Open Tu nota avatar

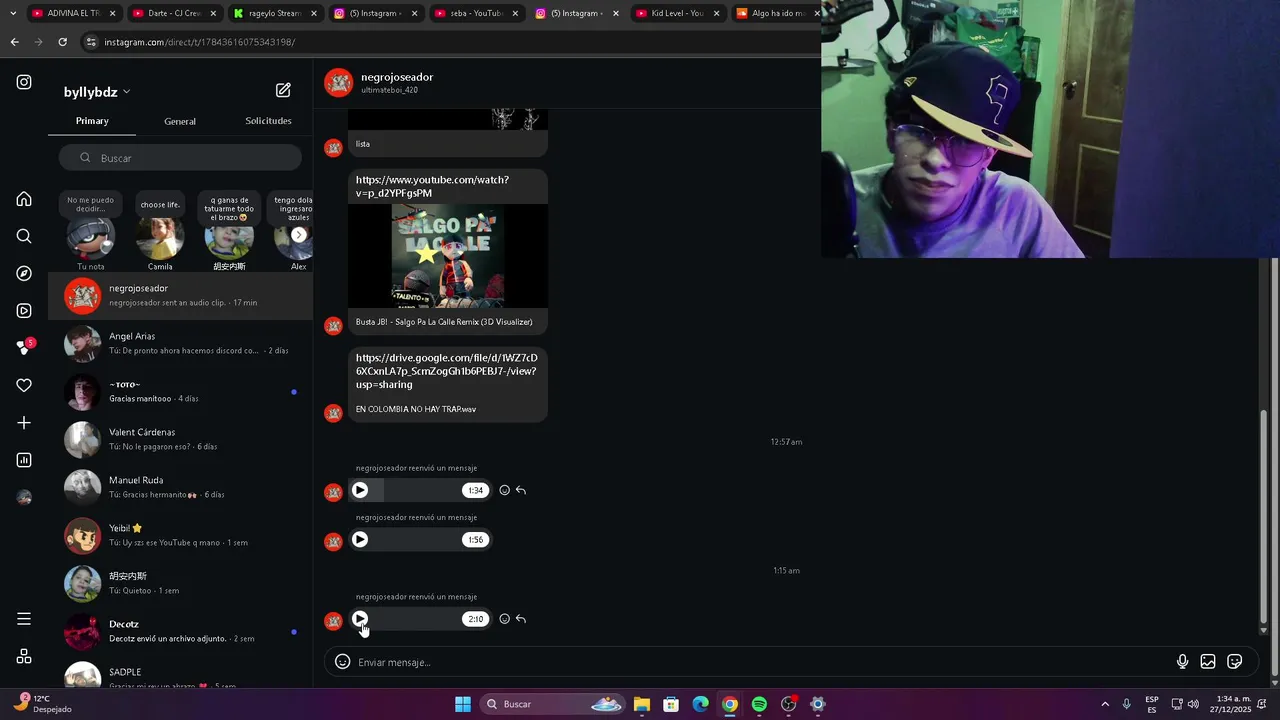(90, 238)
